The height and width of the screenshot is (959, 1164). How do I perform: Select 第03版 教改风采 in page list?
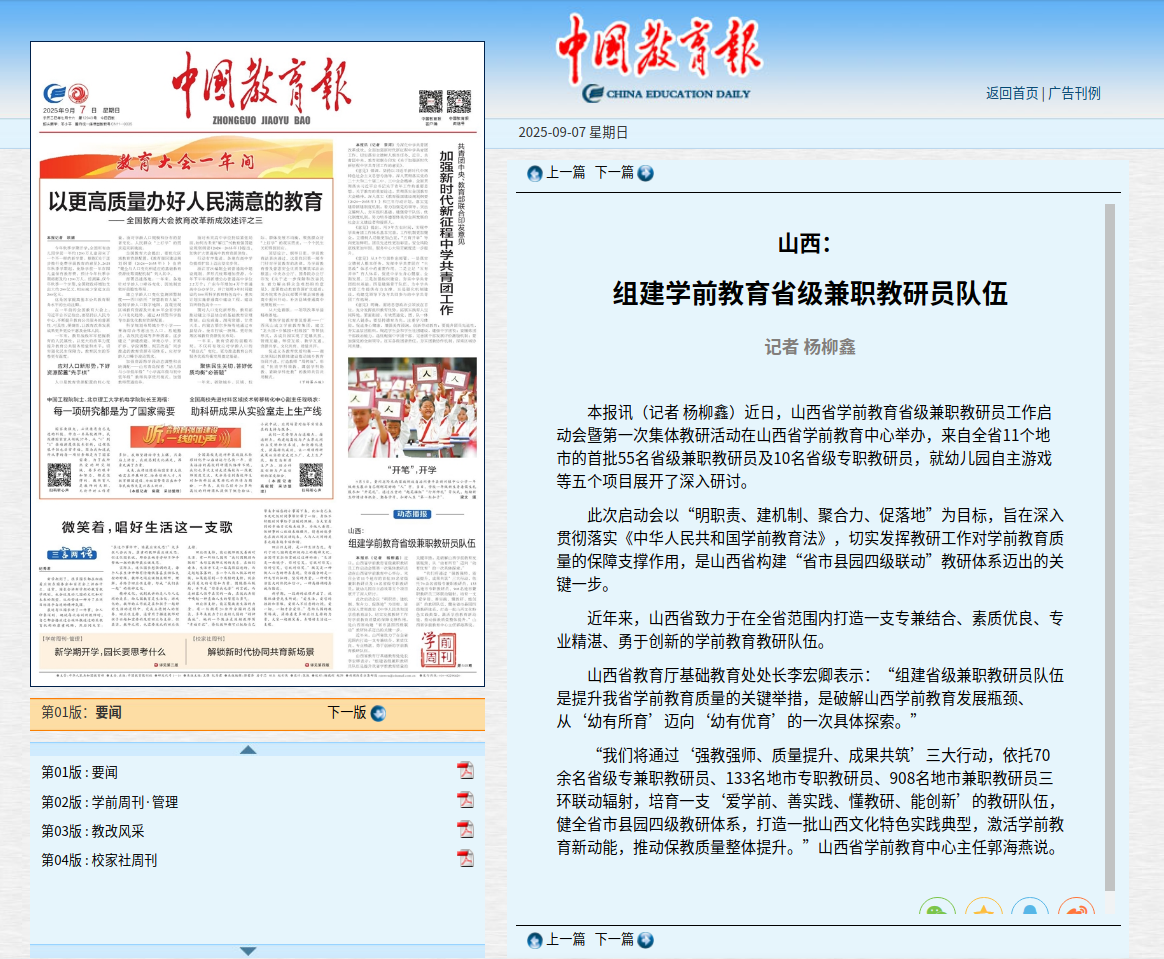93,831
